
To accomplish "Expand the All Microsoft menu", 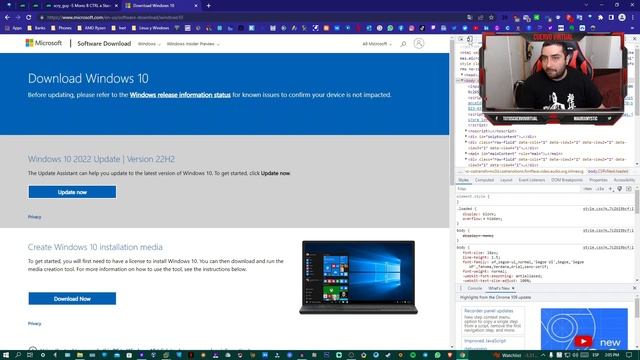I will (377, 44).
